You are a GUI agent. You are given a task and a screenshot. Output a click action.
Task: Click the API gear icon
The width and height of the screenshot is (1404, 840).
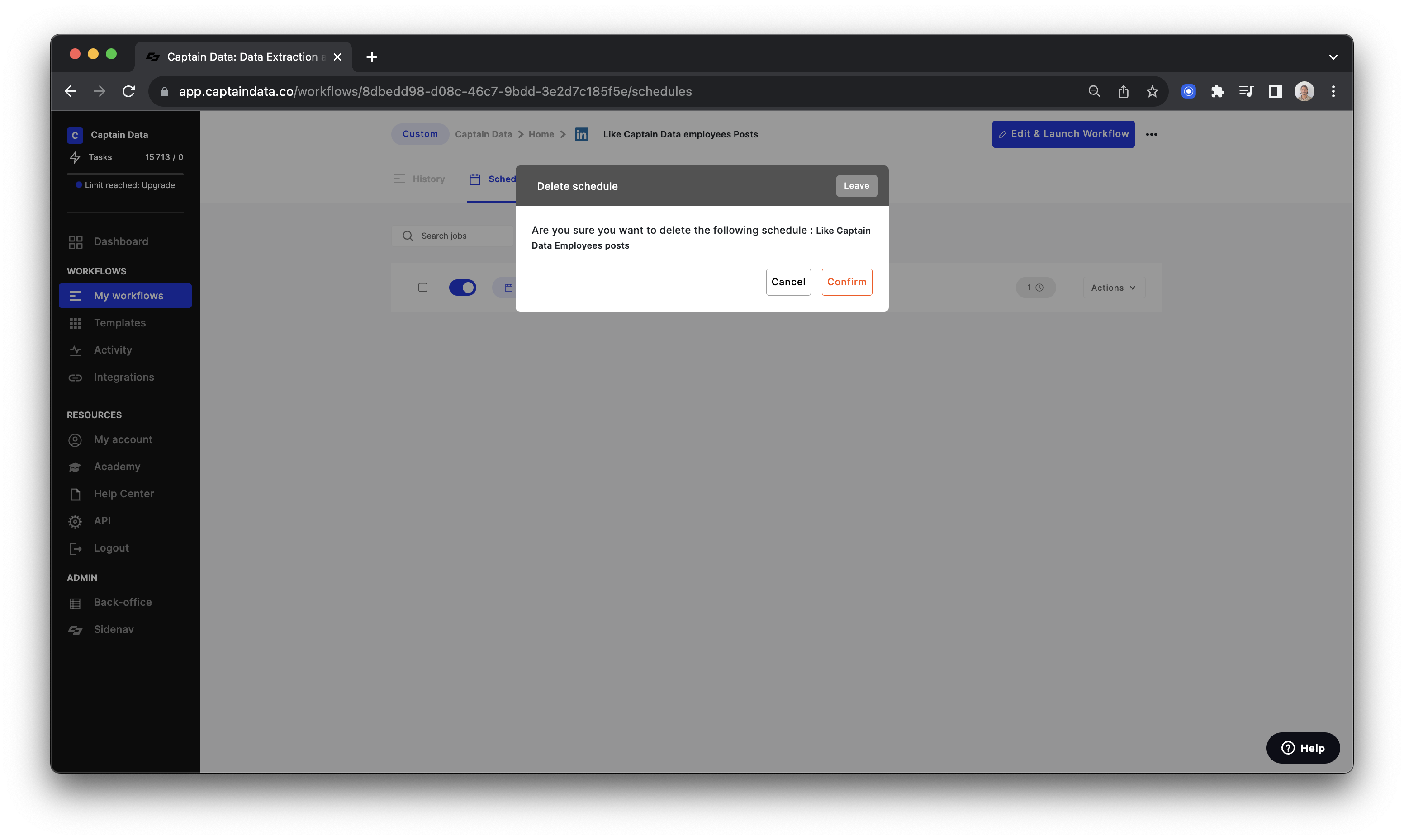[x=75, y=521]
